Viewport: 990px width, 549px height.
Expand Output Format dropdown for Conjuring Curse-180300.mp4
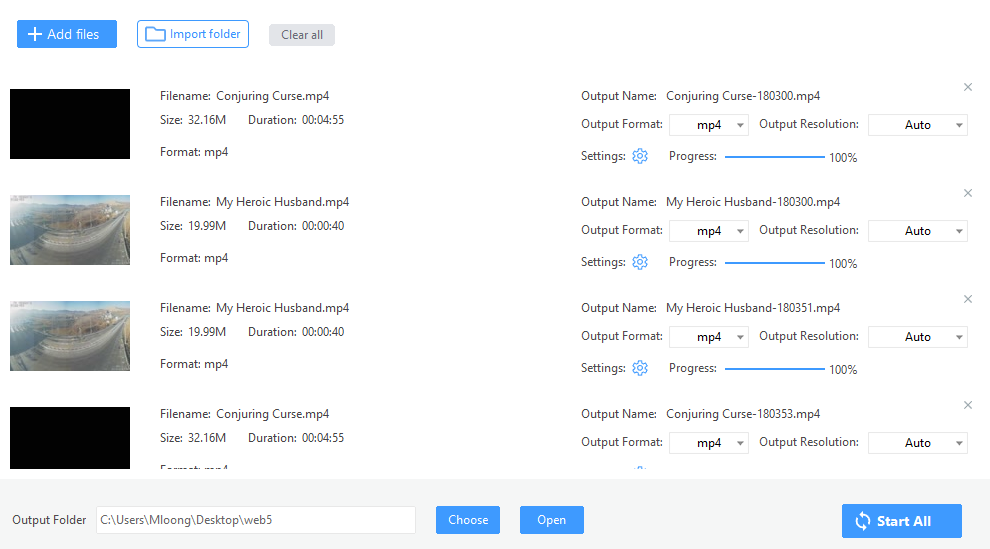(709, 125)
